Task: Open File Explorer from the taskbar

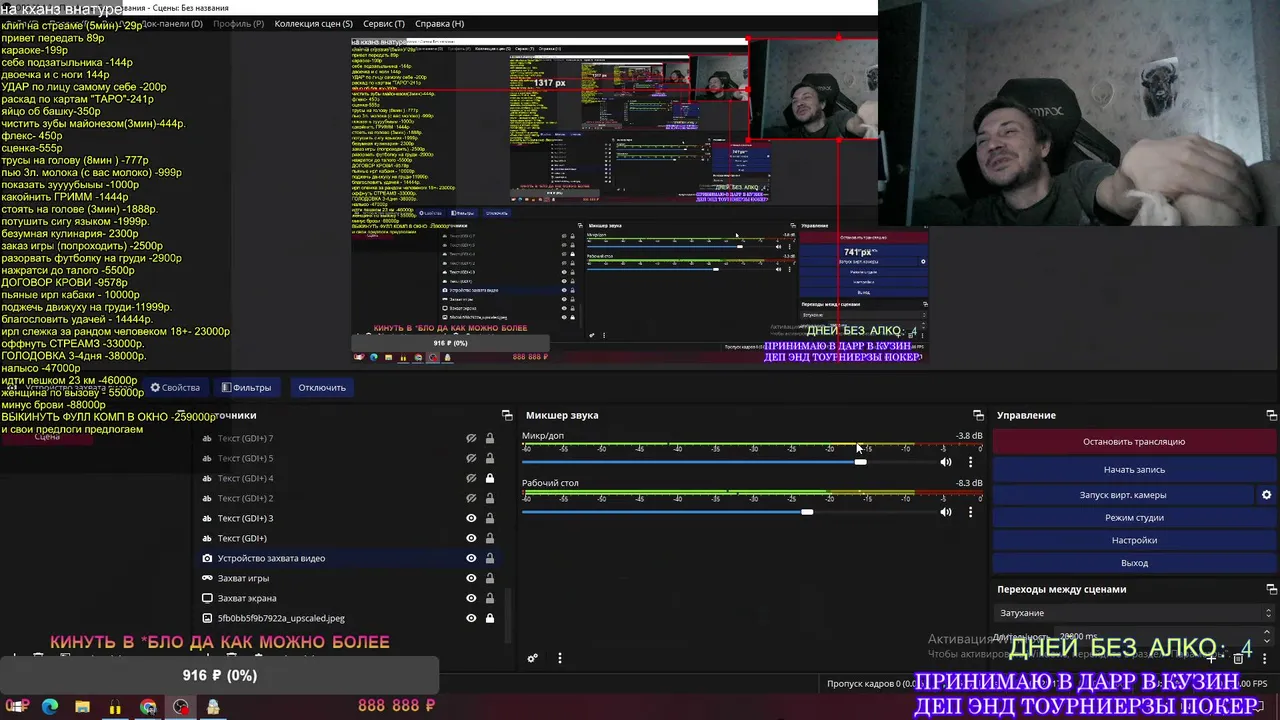Action: pyautogui.click(x=82, y=707)
